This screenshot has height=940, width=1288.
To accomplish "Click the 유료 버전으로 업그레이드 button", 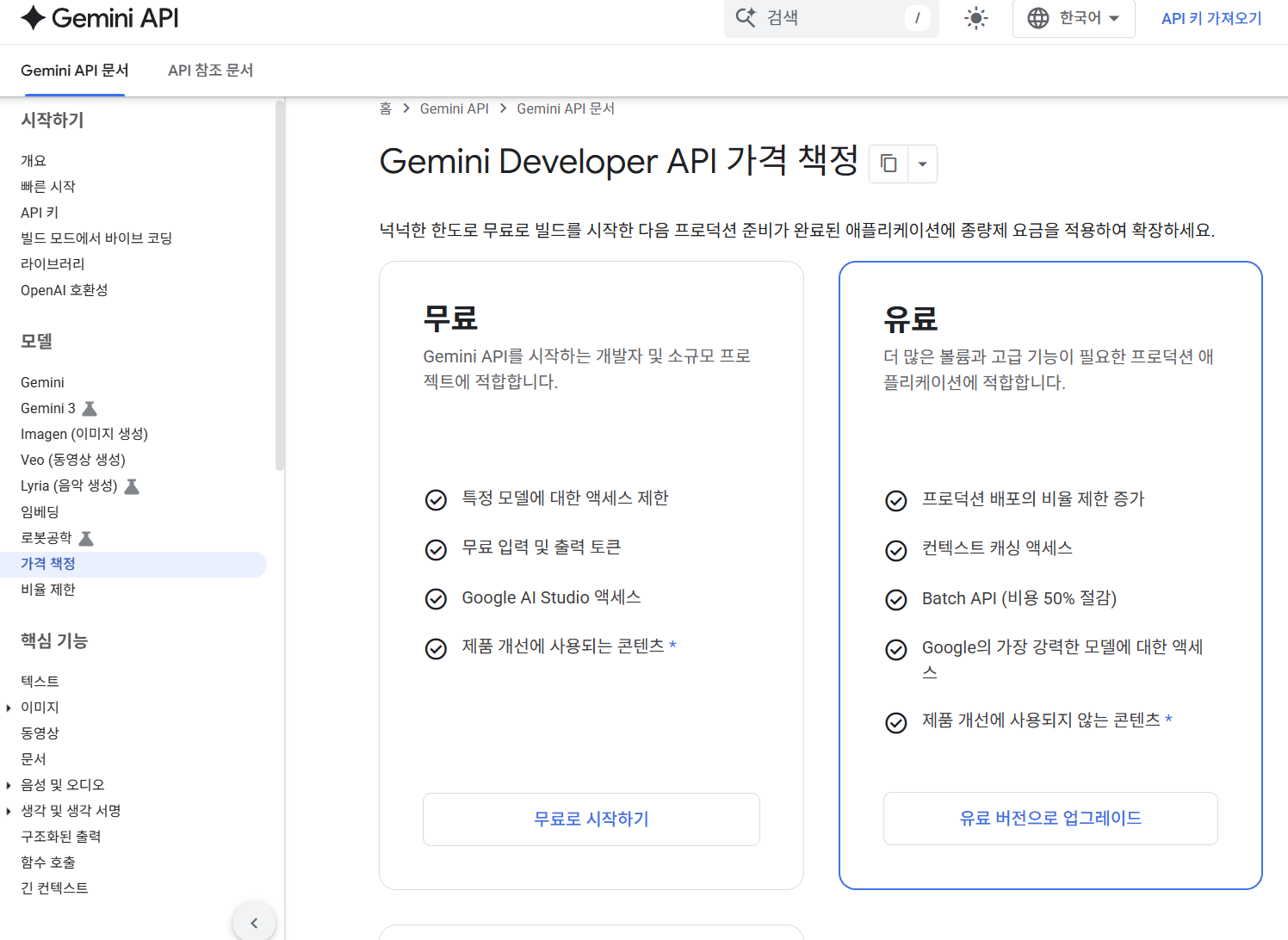I will point(1050,819).
